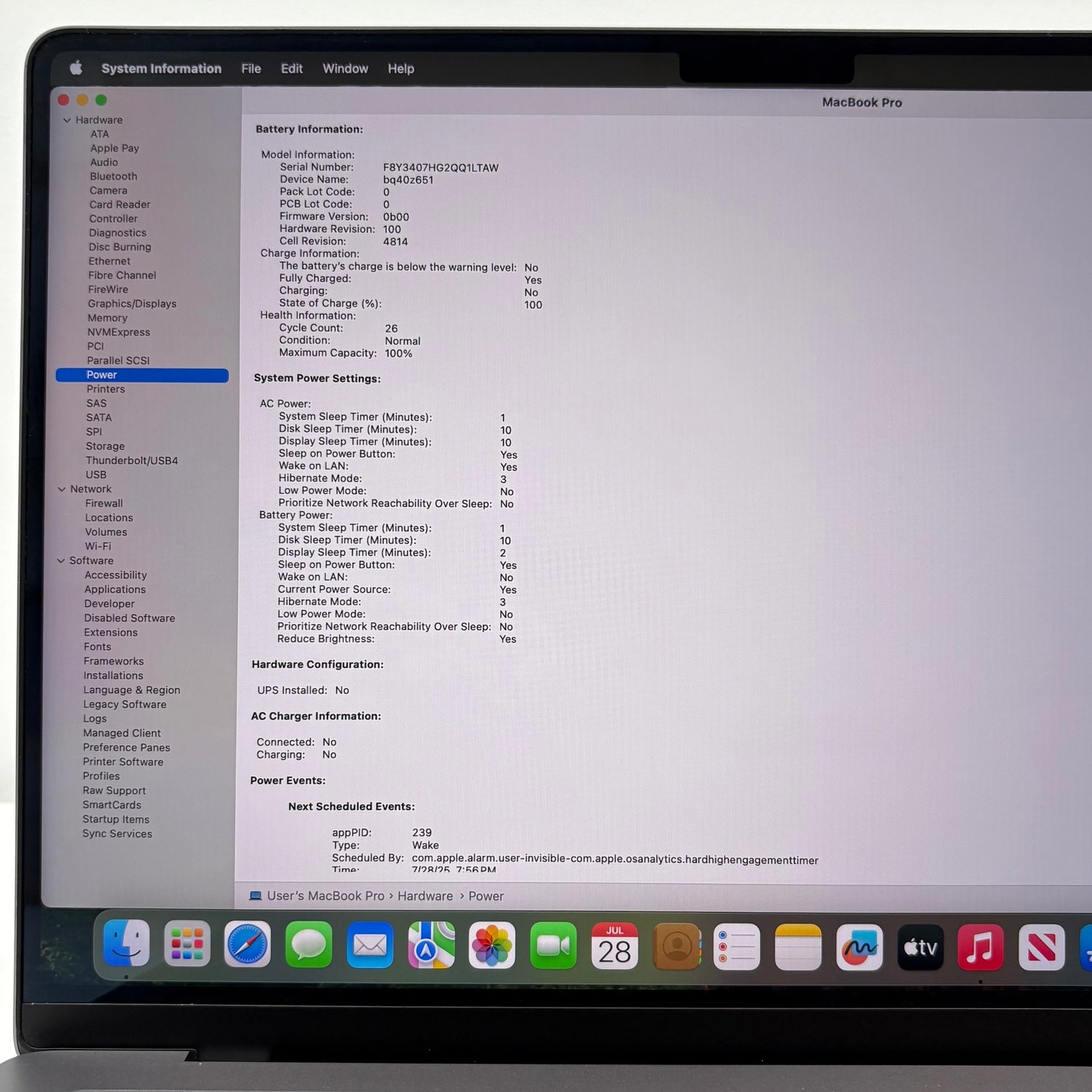Select Power in the sidebar

[142, 375]
